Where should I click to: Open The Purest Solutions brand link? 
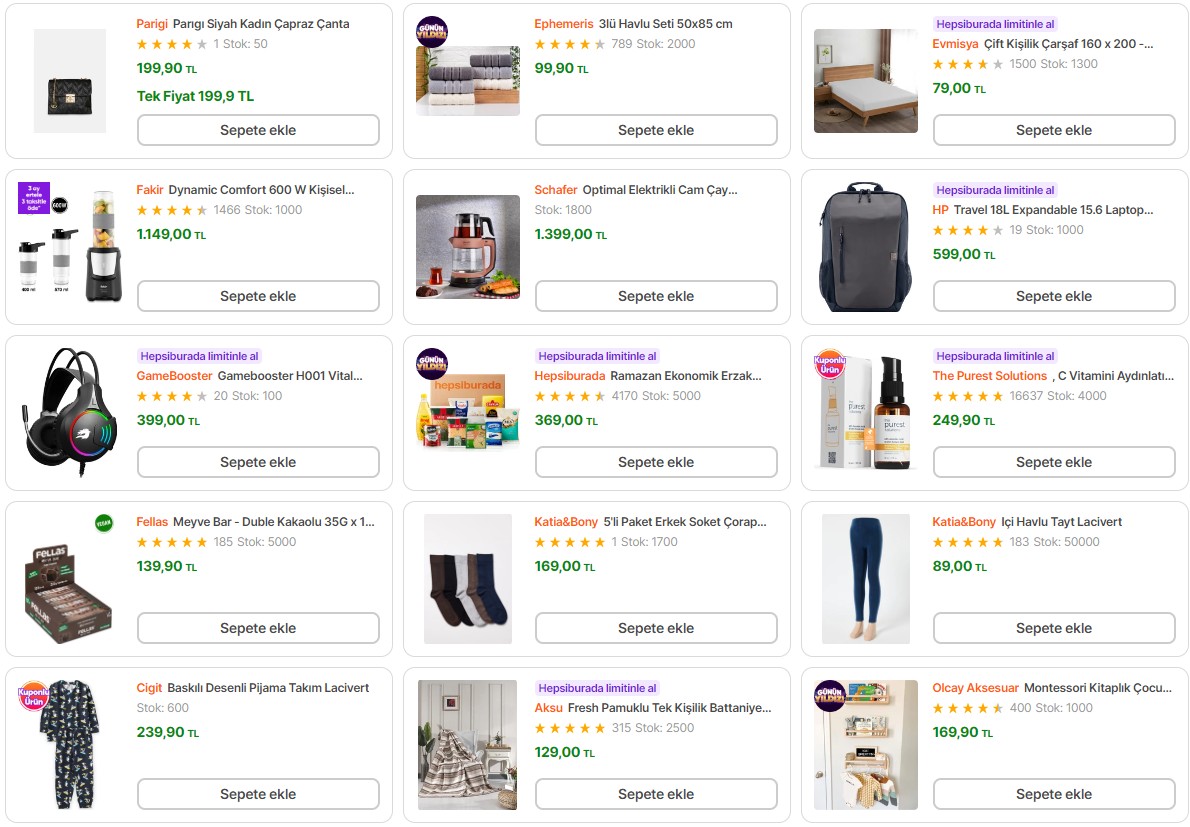(x=989, y=376)
